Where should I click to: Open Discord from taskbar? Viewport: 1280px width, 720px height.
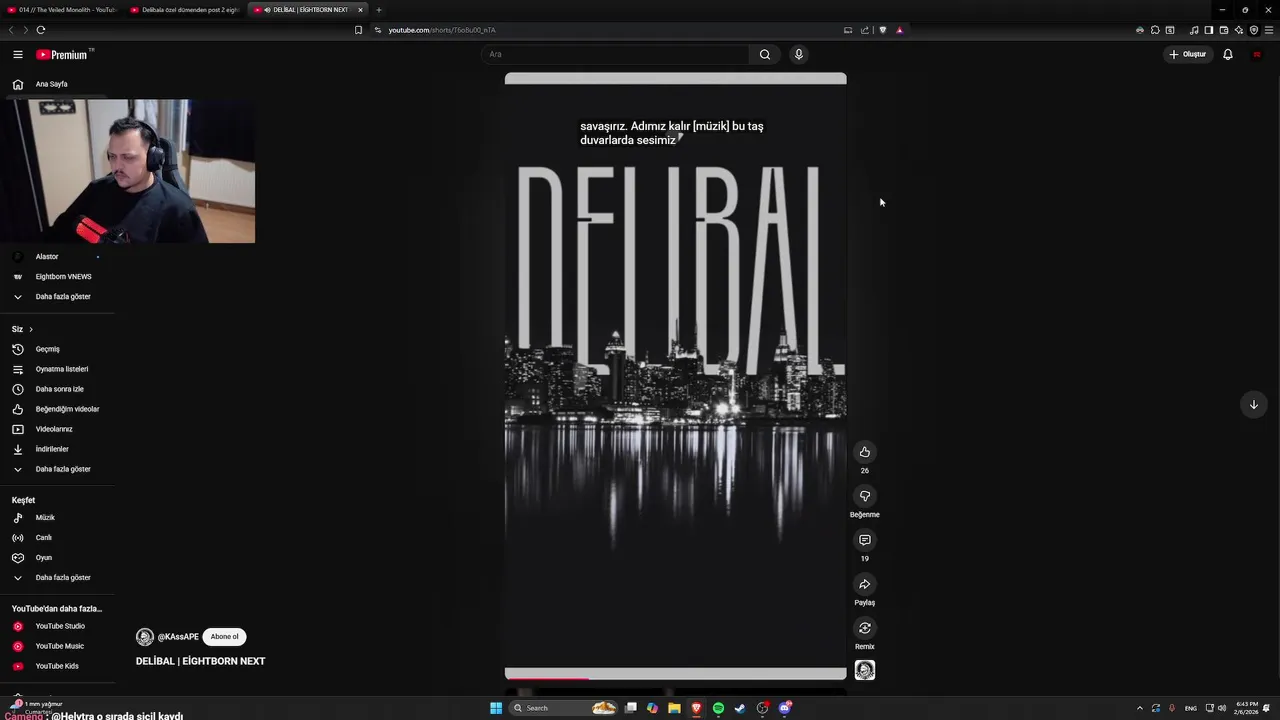pos(785,708)
